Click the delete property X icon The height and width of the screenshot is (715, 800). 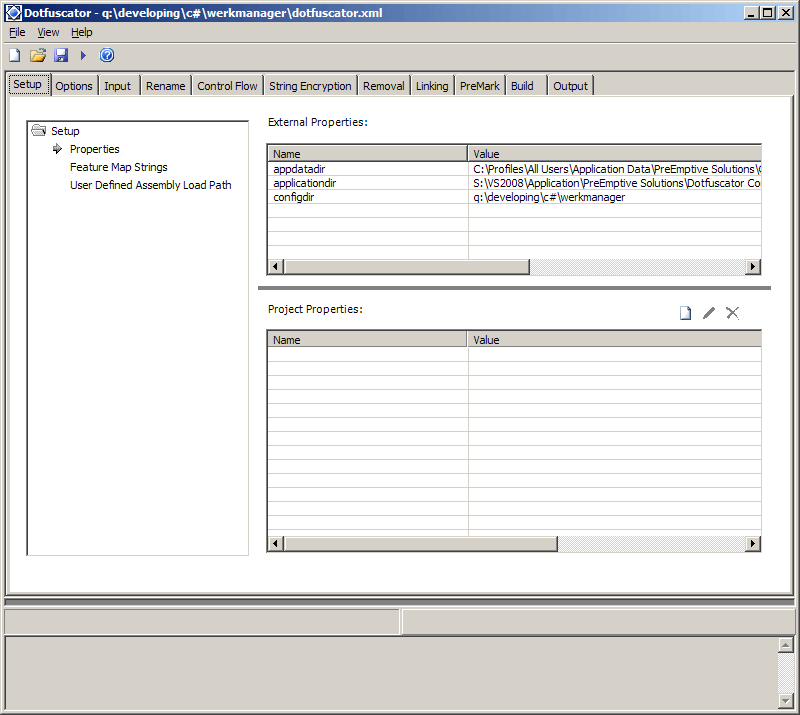coord(733,313)
